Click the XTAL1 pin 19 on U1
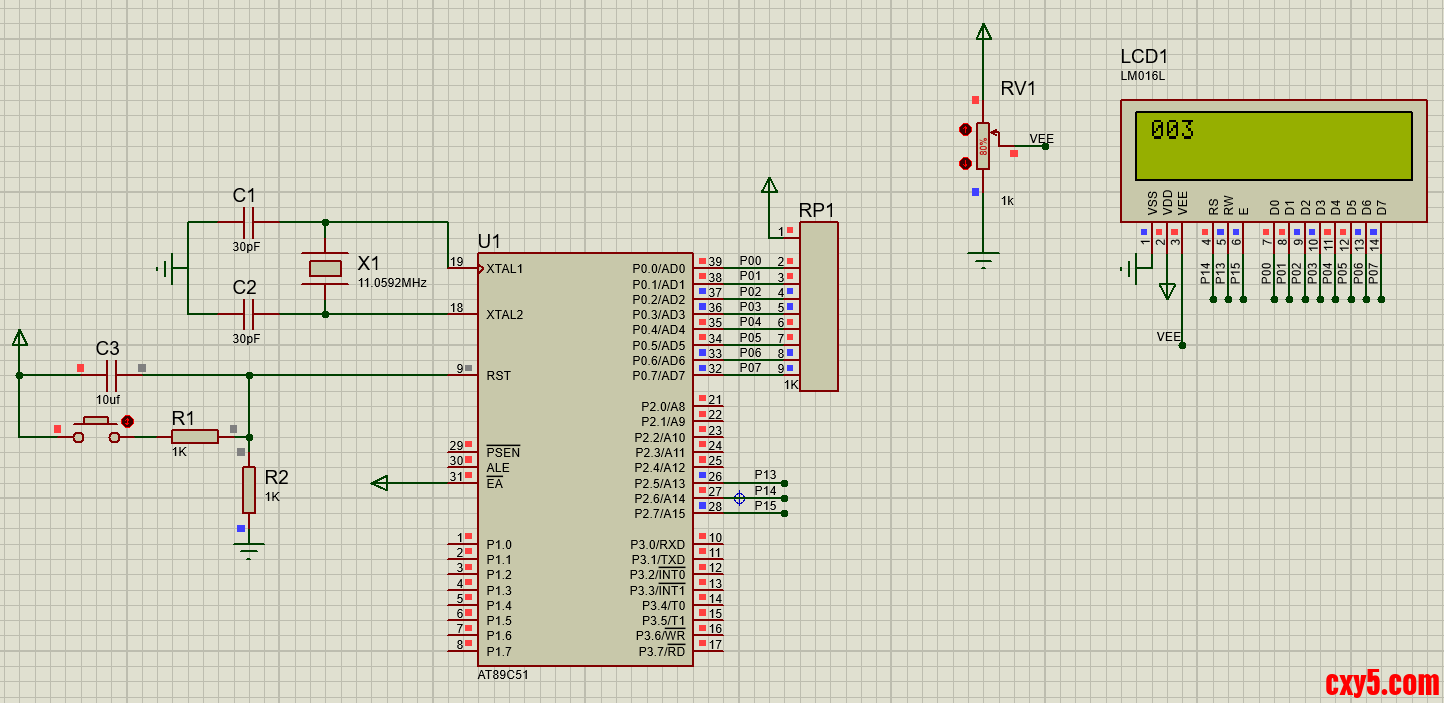Screen dimensions: 1444x703 click(462, 268)
